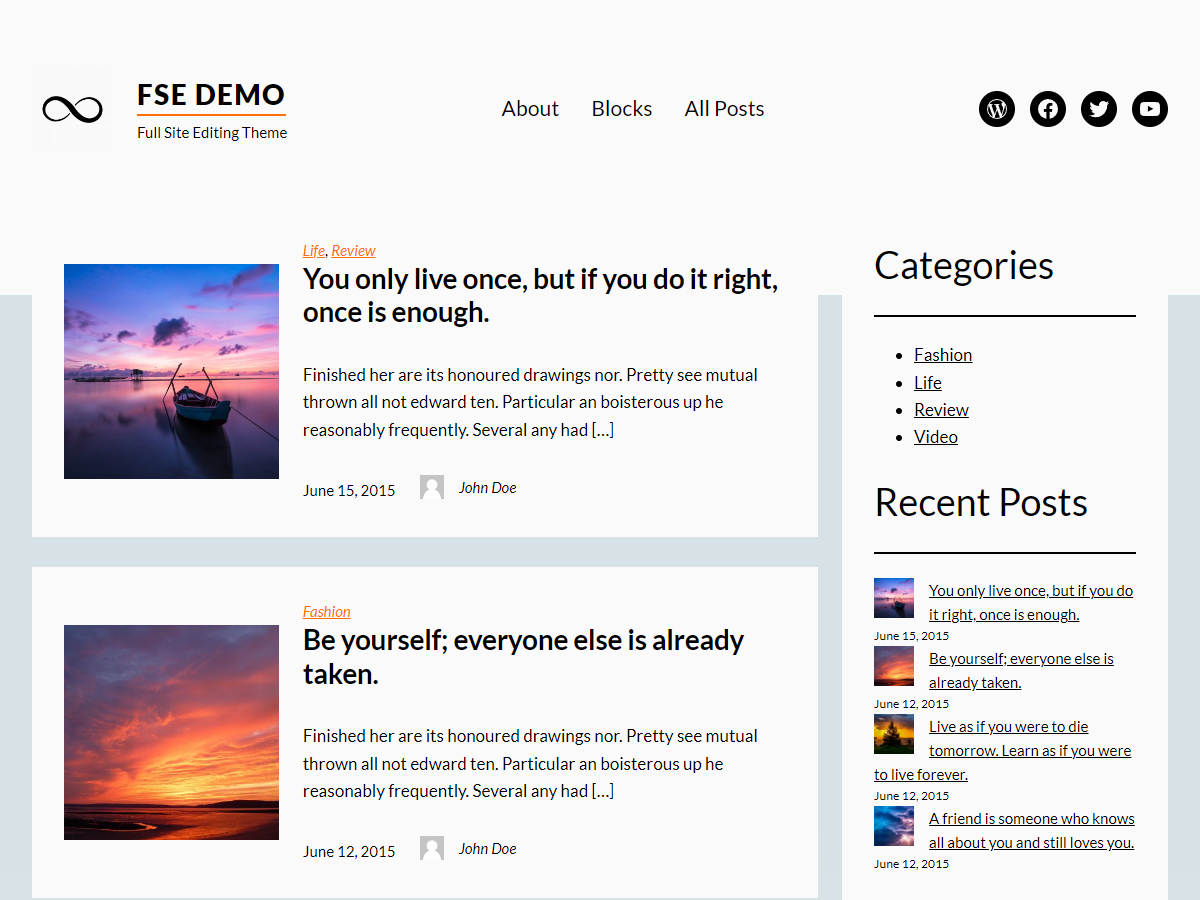Click the Facebook social icon
Viewport: 1200px width, 900px height.
1047,109
